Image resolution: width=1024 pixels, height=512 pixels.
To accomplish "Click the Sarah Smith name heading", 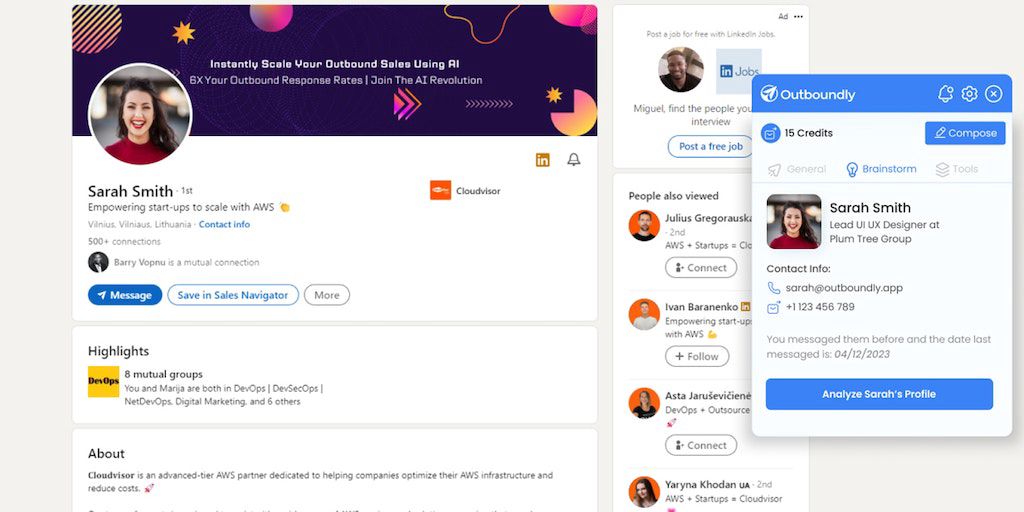I will coord(130,191).
